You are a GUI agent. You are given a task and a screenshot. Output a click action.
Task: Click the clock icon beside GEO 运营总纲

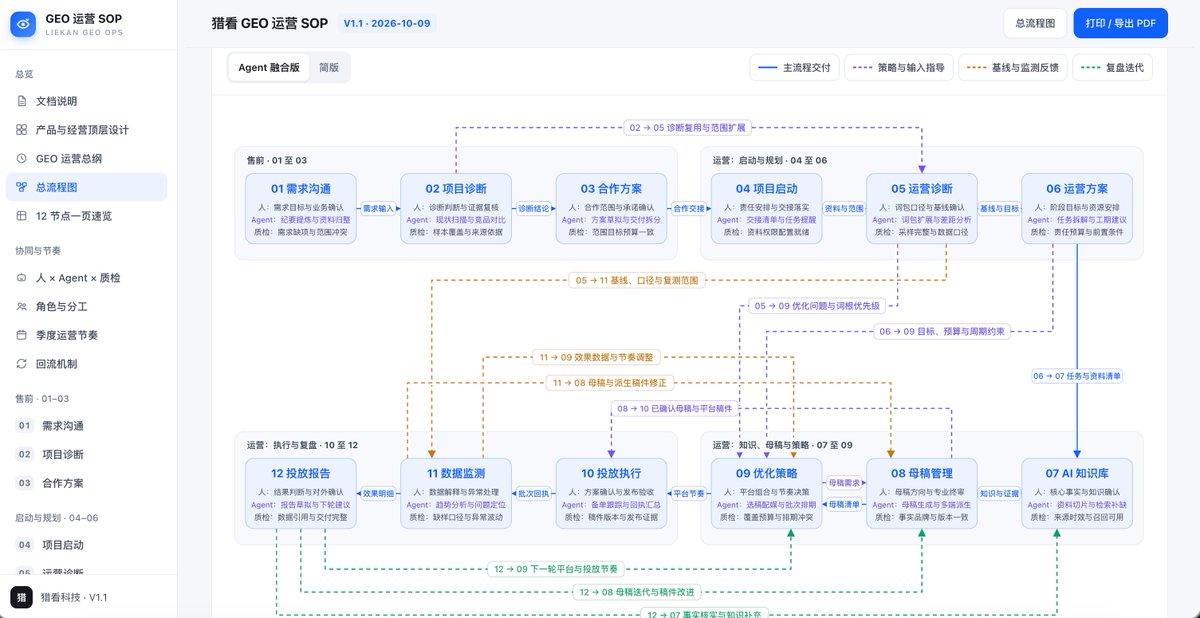[x=22, y=158]
